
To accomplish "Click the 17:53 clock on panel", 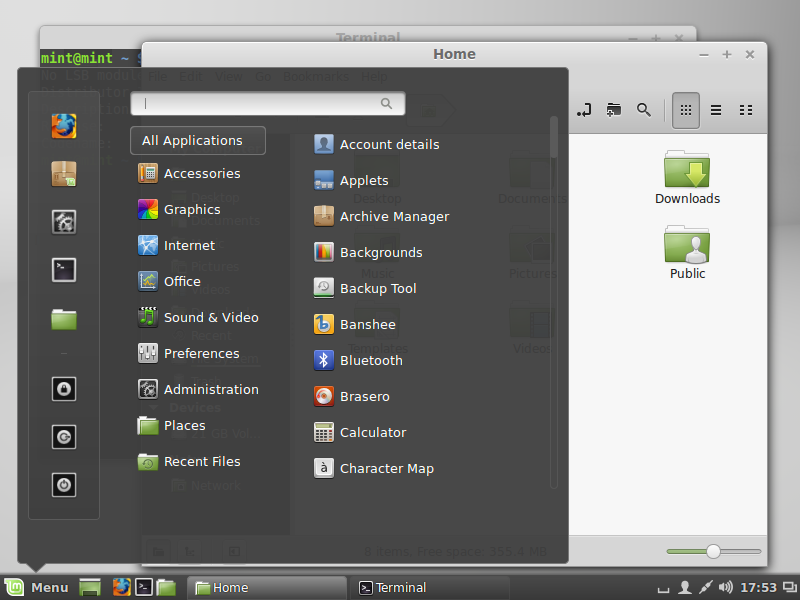I will (x=758, y=588).
